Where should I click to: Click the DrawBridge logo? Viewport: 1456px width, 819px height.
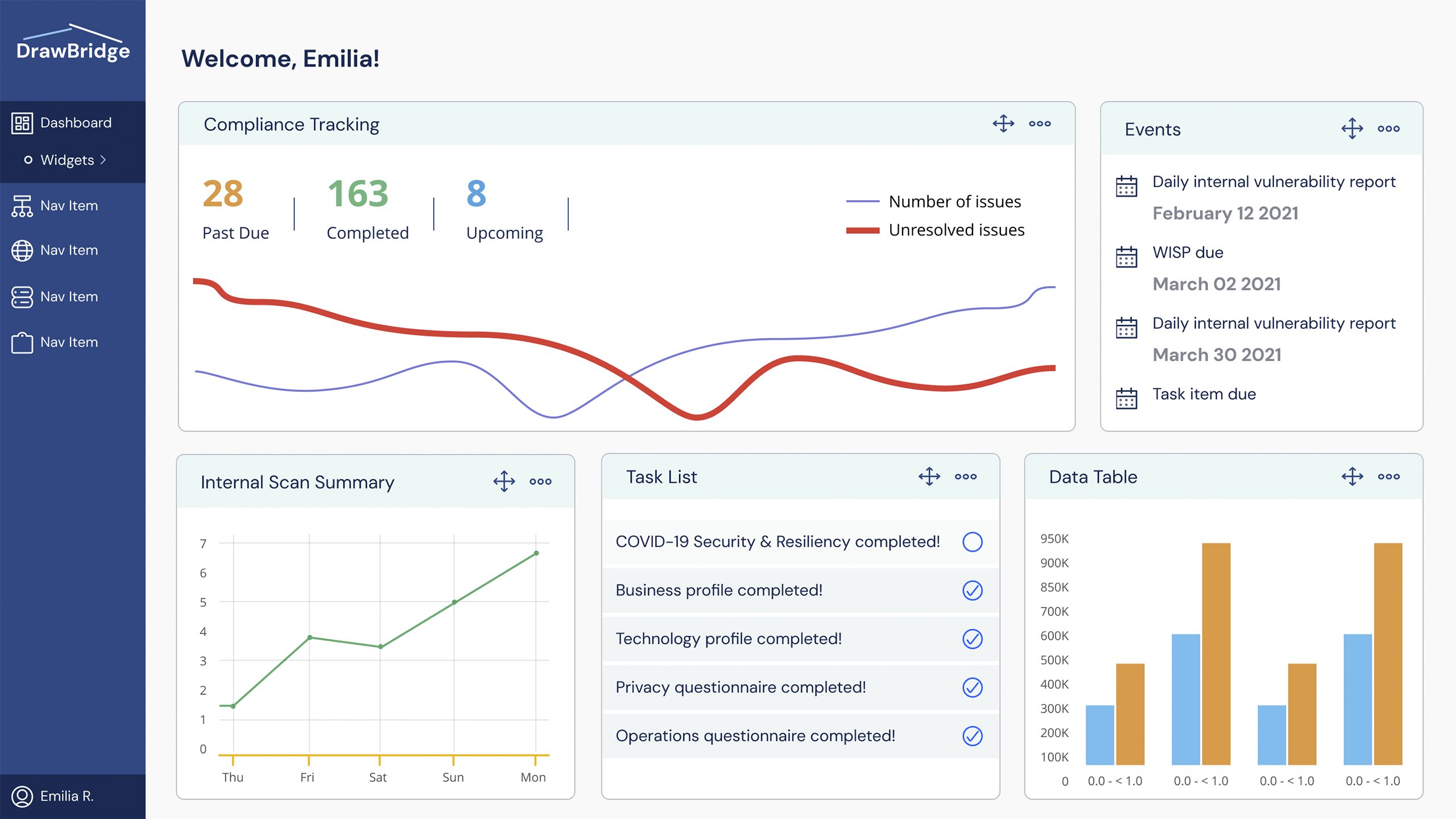(x=73, y=43)
